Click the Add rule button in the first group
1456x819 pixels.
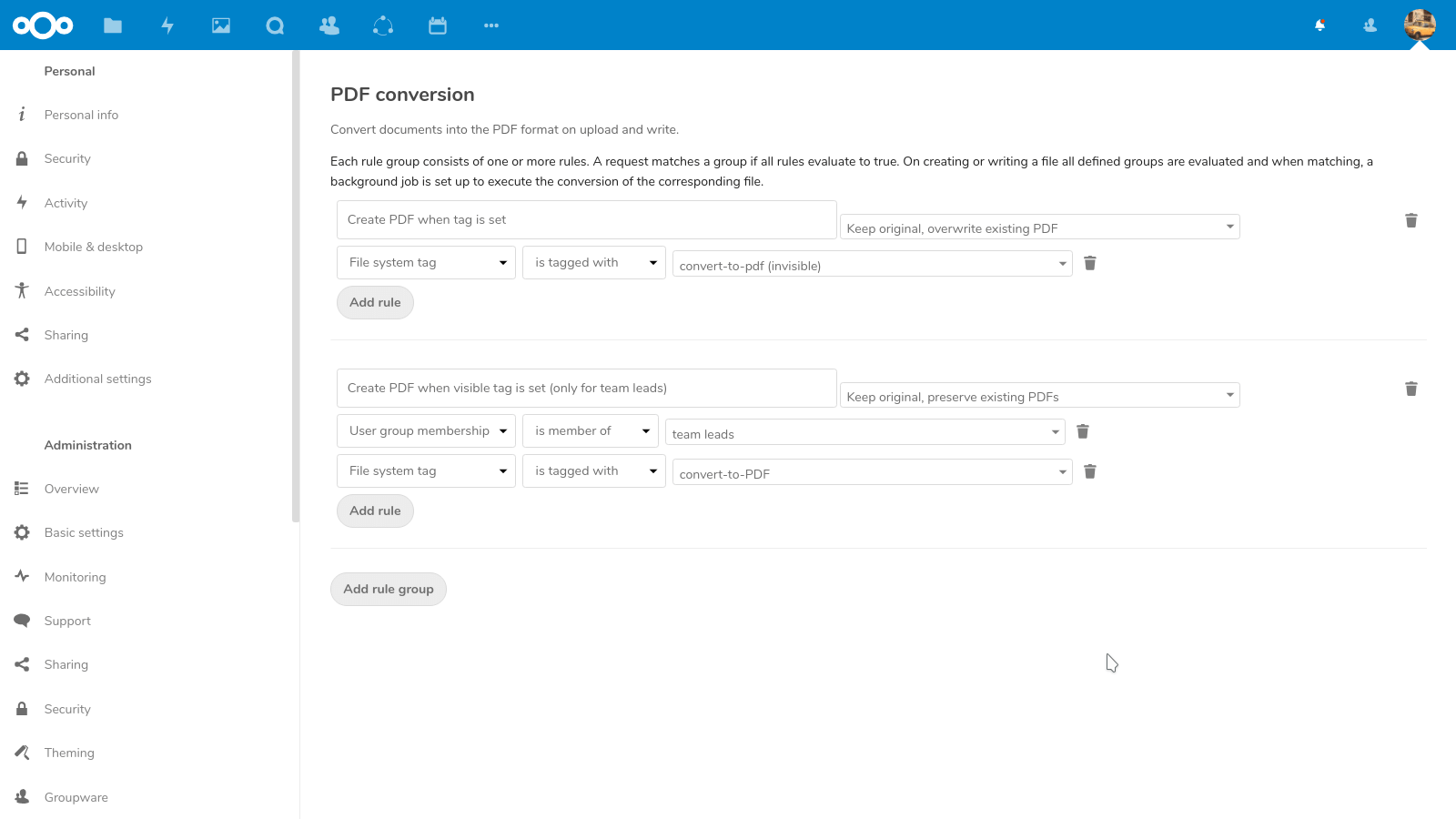[375, 302]
